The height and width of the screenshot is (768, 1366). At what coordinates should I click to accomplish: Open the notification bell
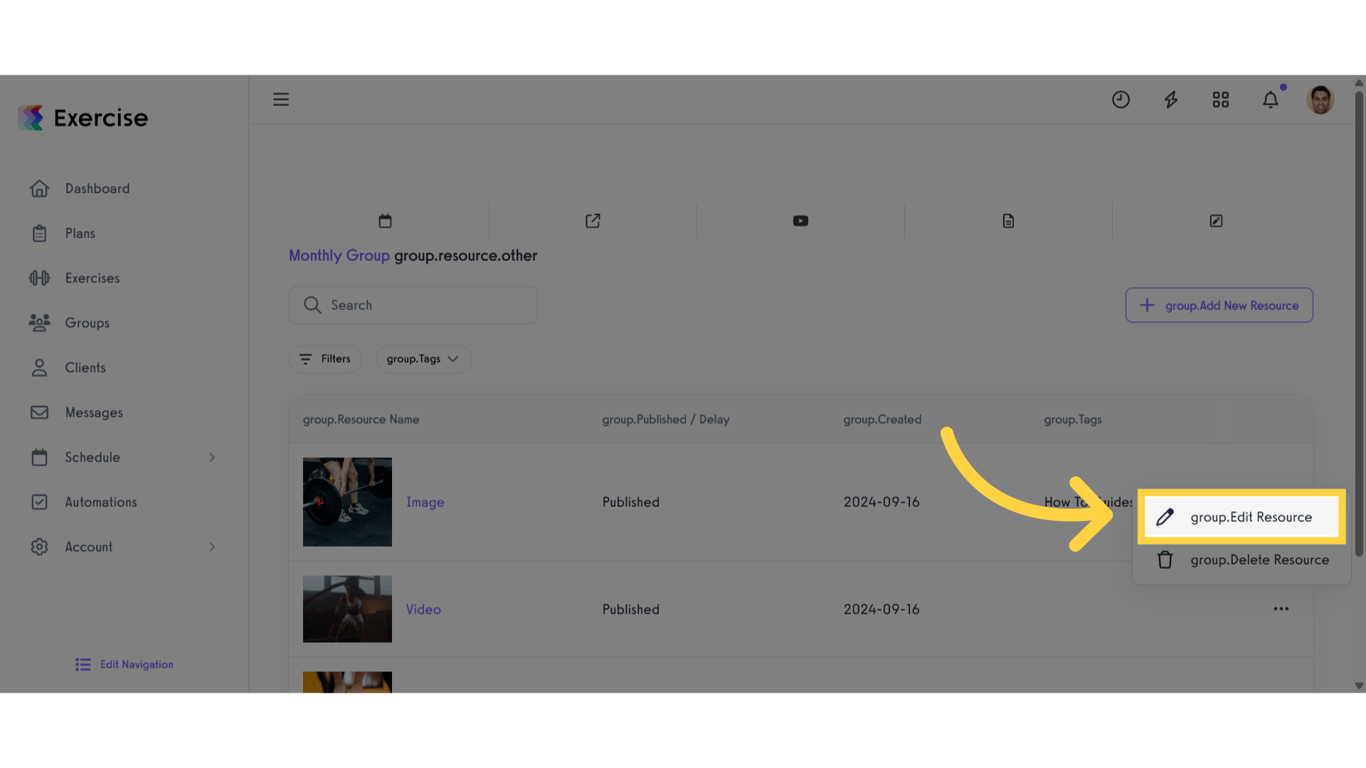tap(1270, 99)
